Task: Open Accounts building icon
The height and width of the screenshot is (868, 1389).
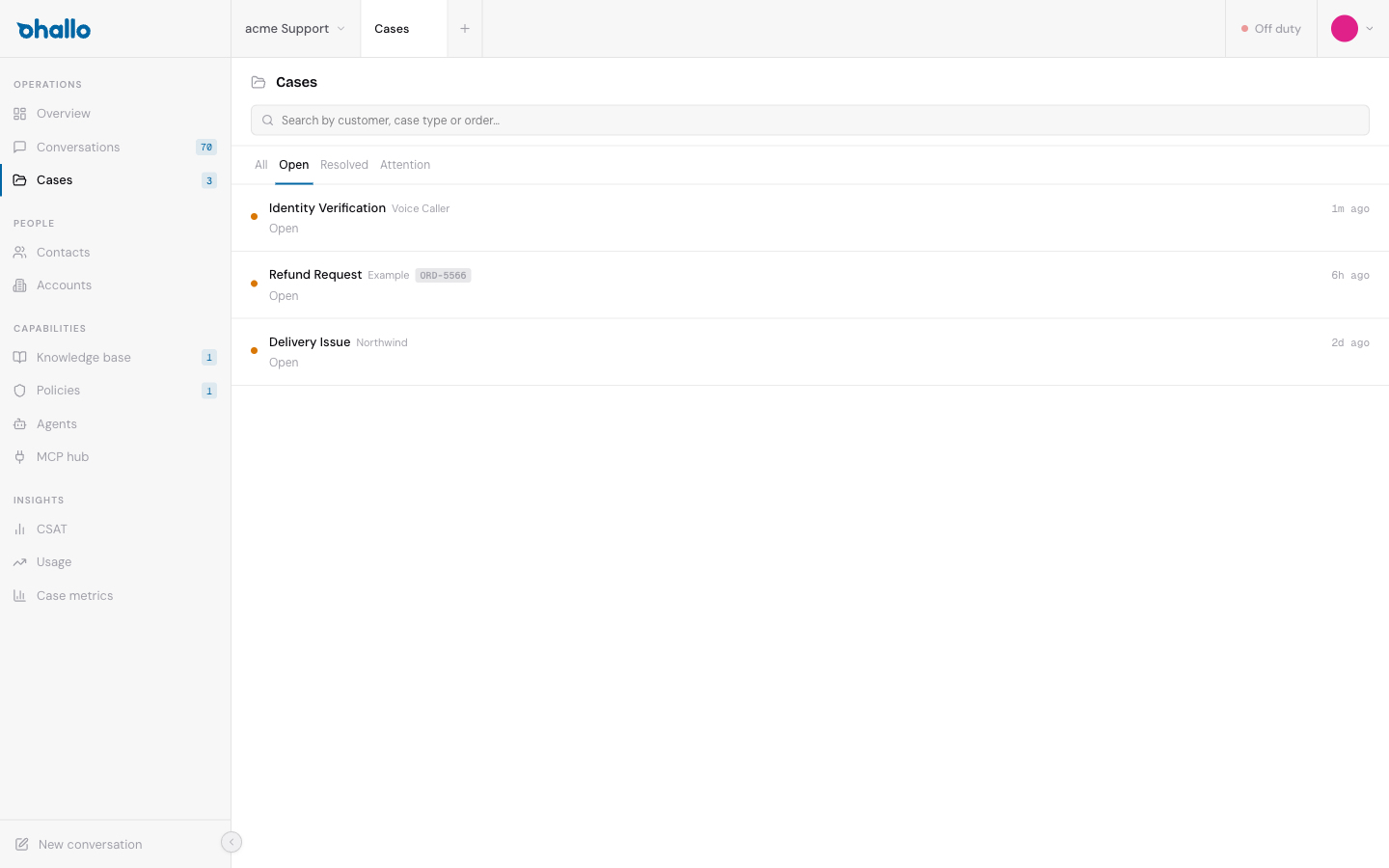Action: [19, 285]
